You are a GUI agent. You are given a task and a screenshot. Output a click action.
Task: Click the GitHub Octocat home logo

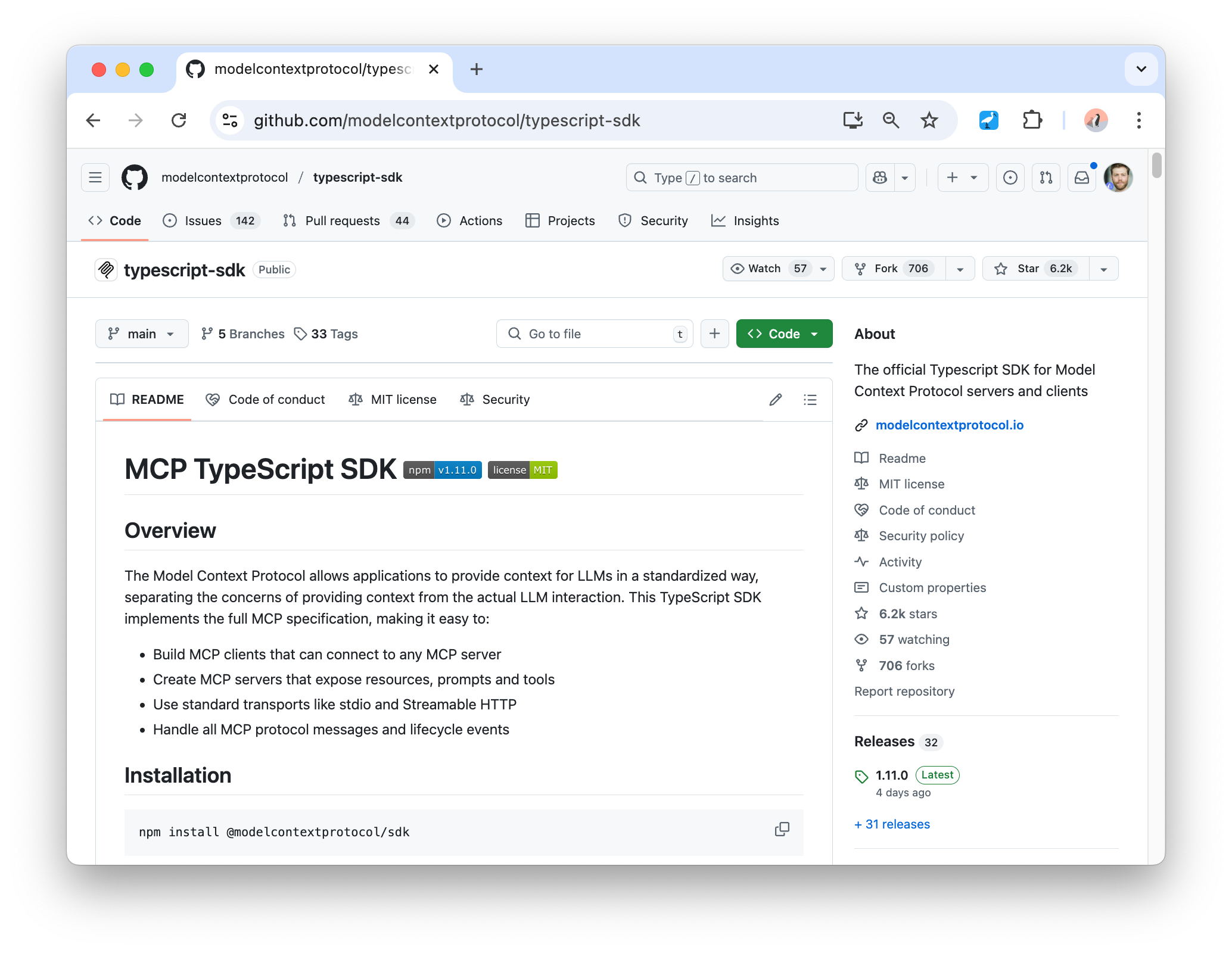pyautogui.click(x=135, y=177)
